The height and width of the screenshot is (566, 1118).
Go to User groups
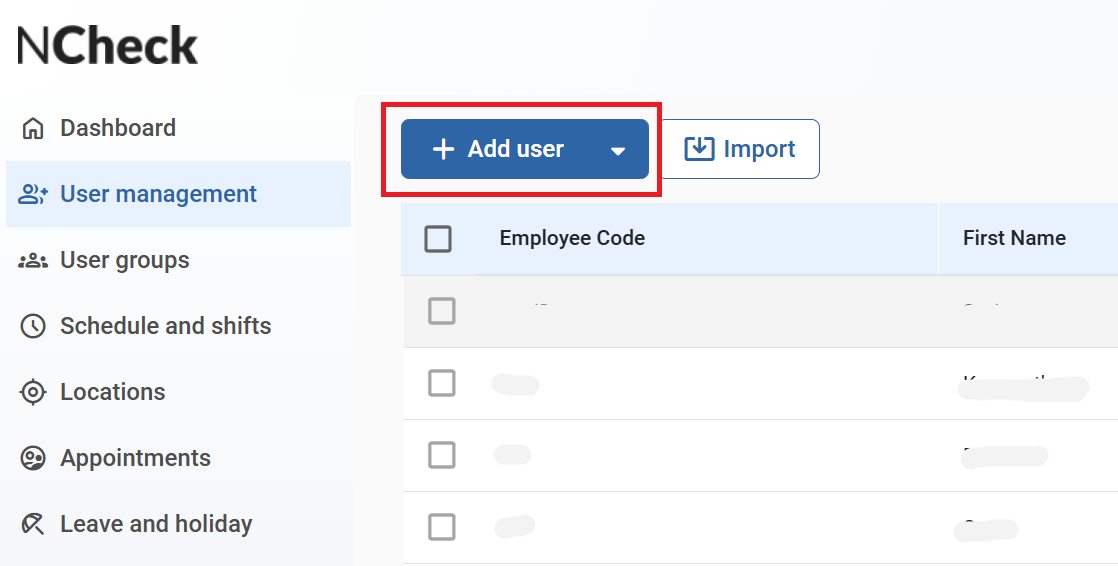coord(178,260)
